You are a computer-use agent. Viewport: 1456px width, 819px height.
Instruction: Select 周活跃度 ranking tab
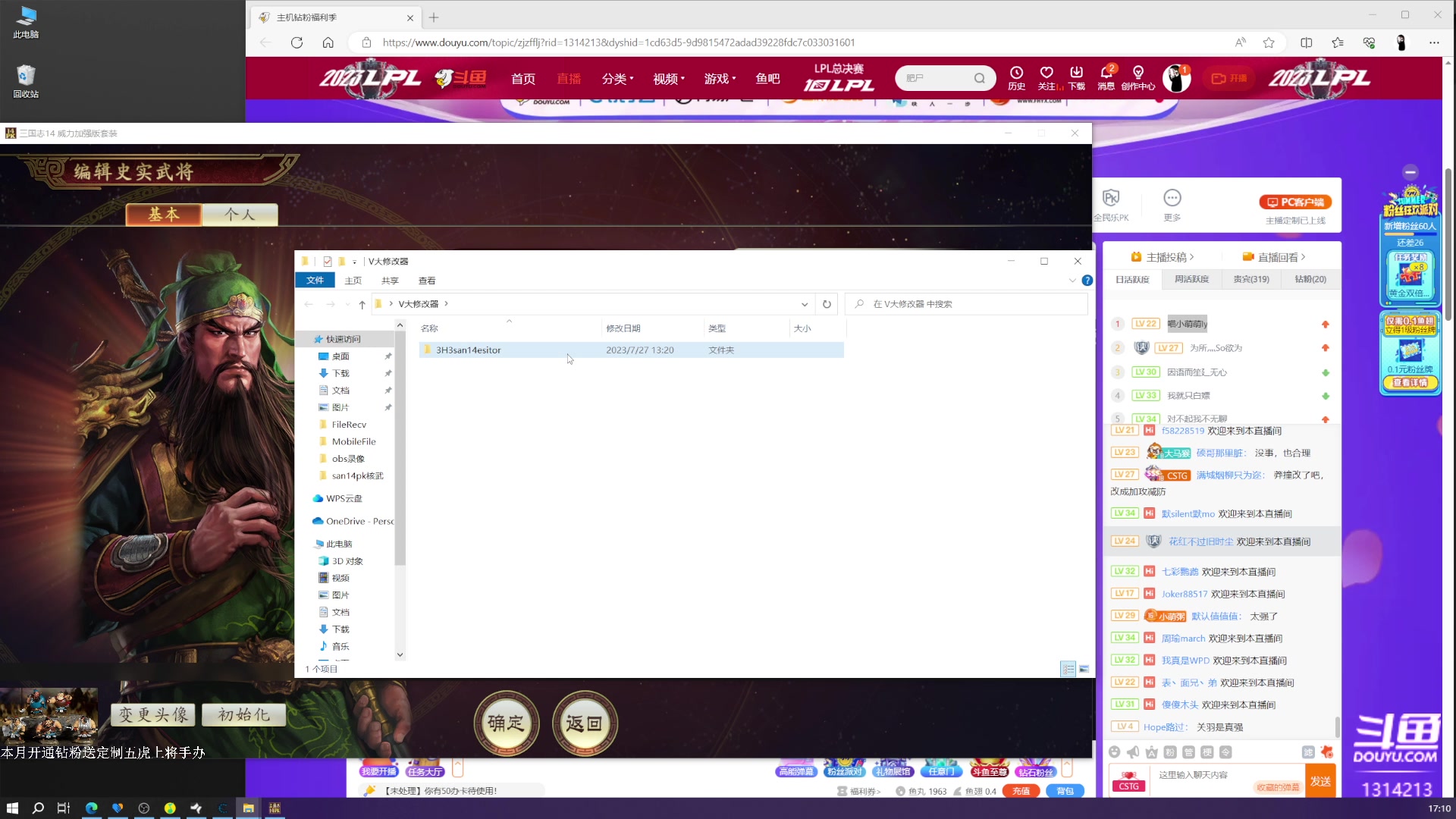coord(1191,279)
